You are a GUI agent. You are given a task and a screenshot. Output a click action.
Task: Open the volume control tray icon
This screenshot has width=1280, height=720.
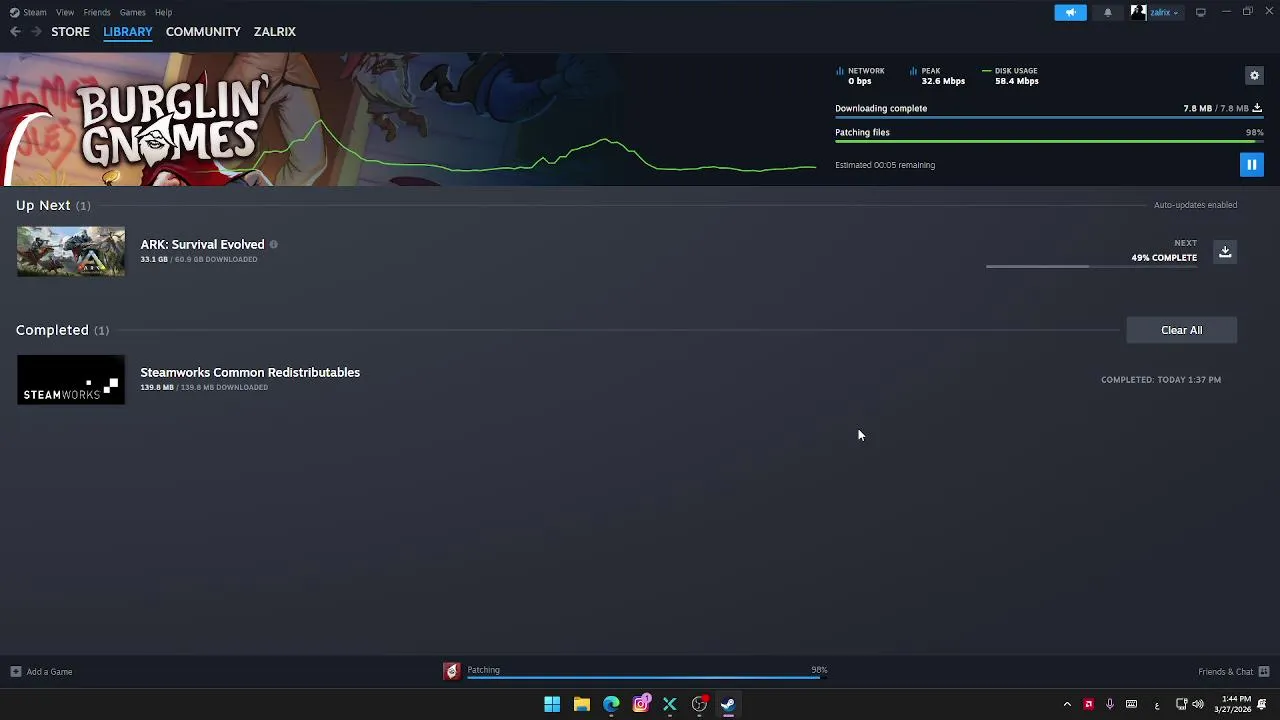click(x=1198, y=704)
